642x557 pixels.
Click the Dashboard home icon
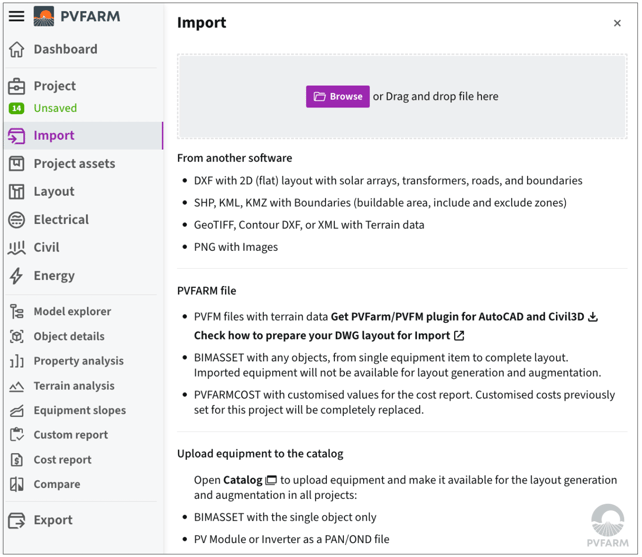(x=16, y=50)
